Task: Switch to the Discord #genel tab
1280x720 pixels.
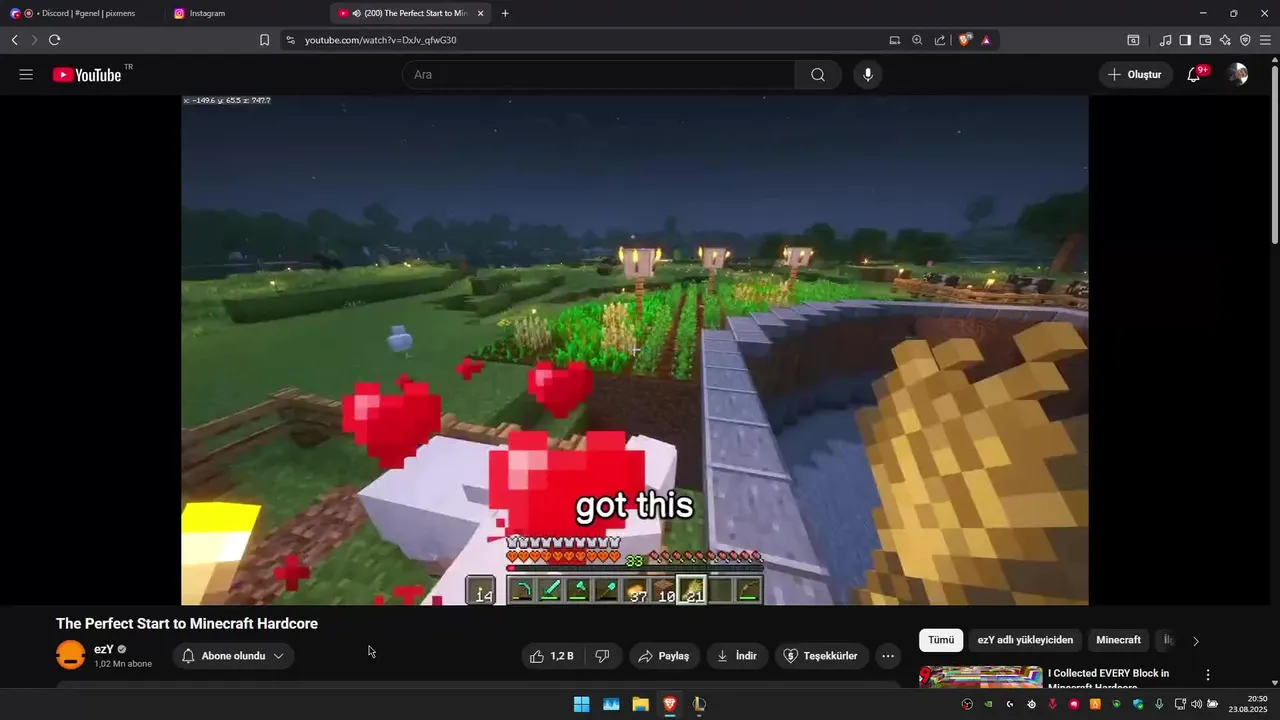Action: [x=85, y=13]
